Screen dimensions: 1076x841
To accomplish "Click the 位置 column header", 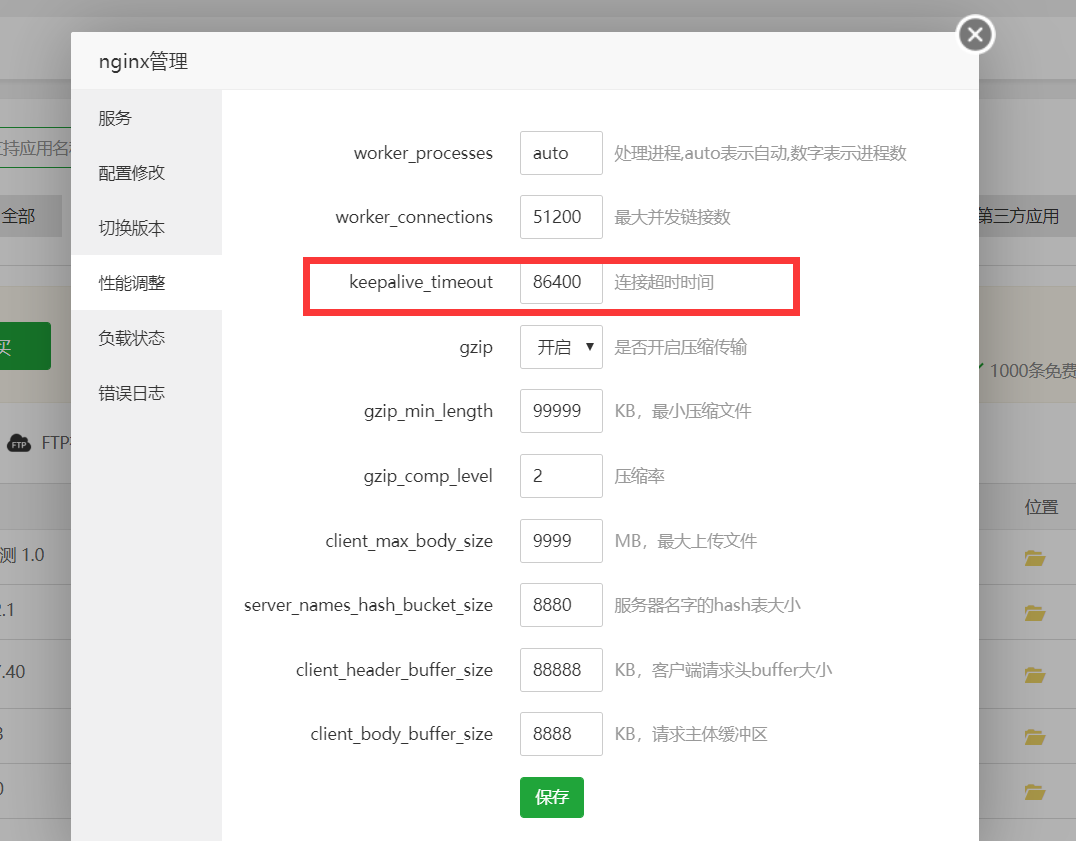I will coord(1041,507).
